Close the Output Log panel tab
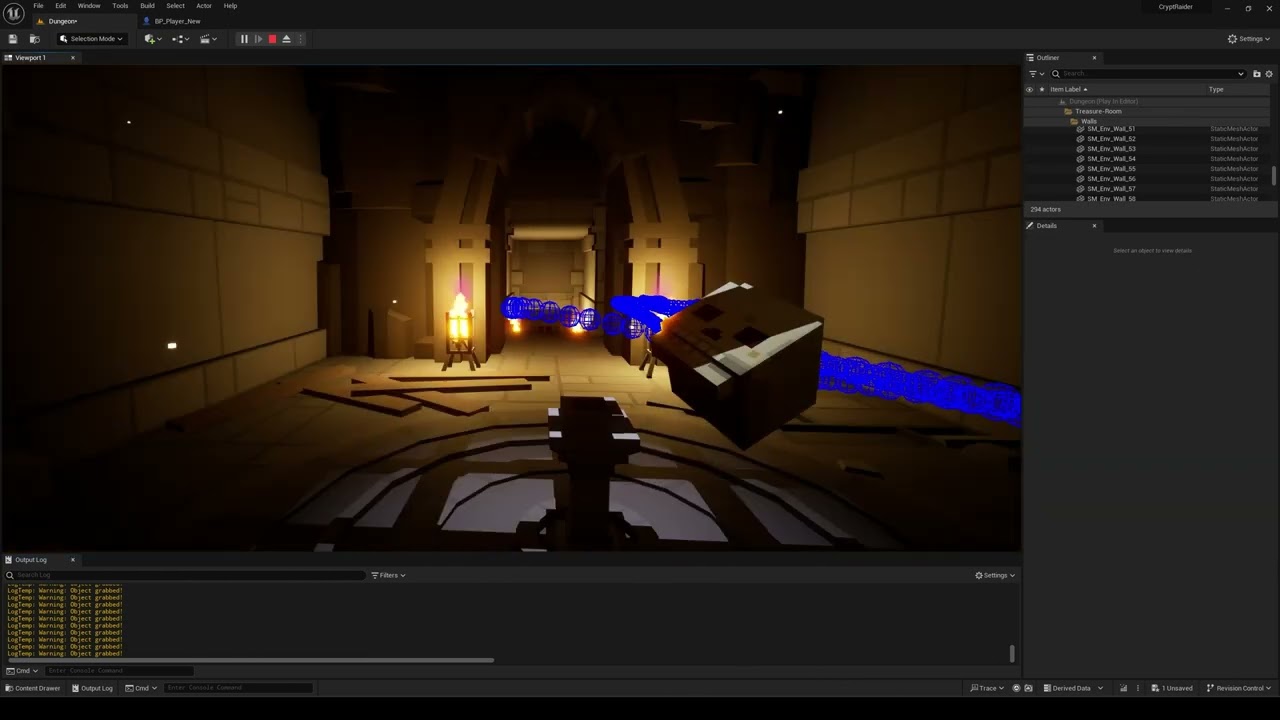Screen dimensions: 1280x720 72,560
